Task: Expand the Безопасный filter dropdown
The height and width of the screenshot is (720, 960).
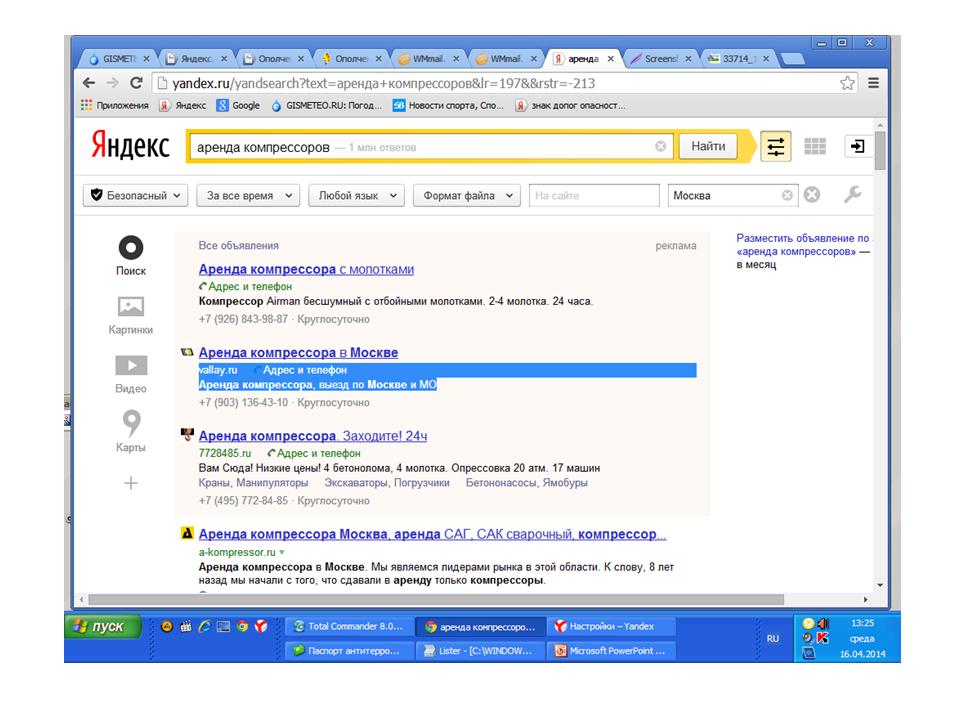Action: 135,195
